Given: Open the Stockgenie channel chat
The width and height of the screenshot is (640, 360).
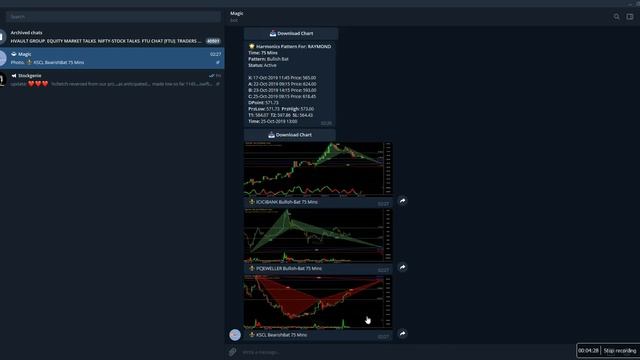Looking at the screenshot, I should pyautogui.click(x=112, y=80).
